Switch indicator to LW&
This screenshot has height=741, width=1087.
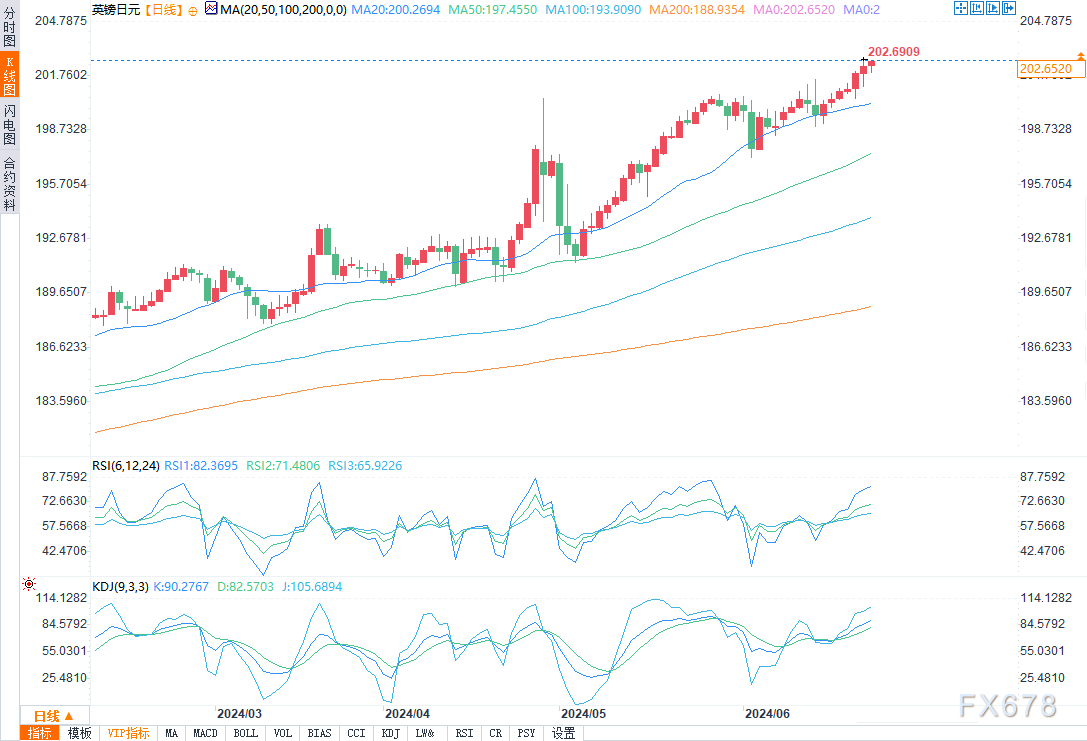[x=425, y=733]
